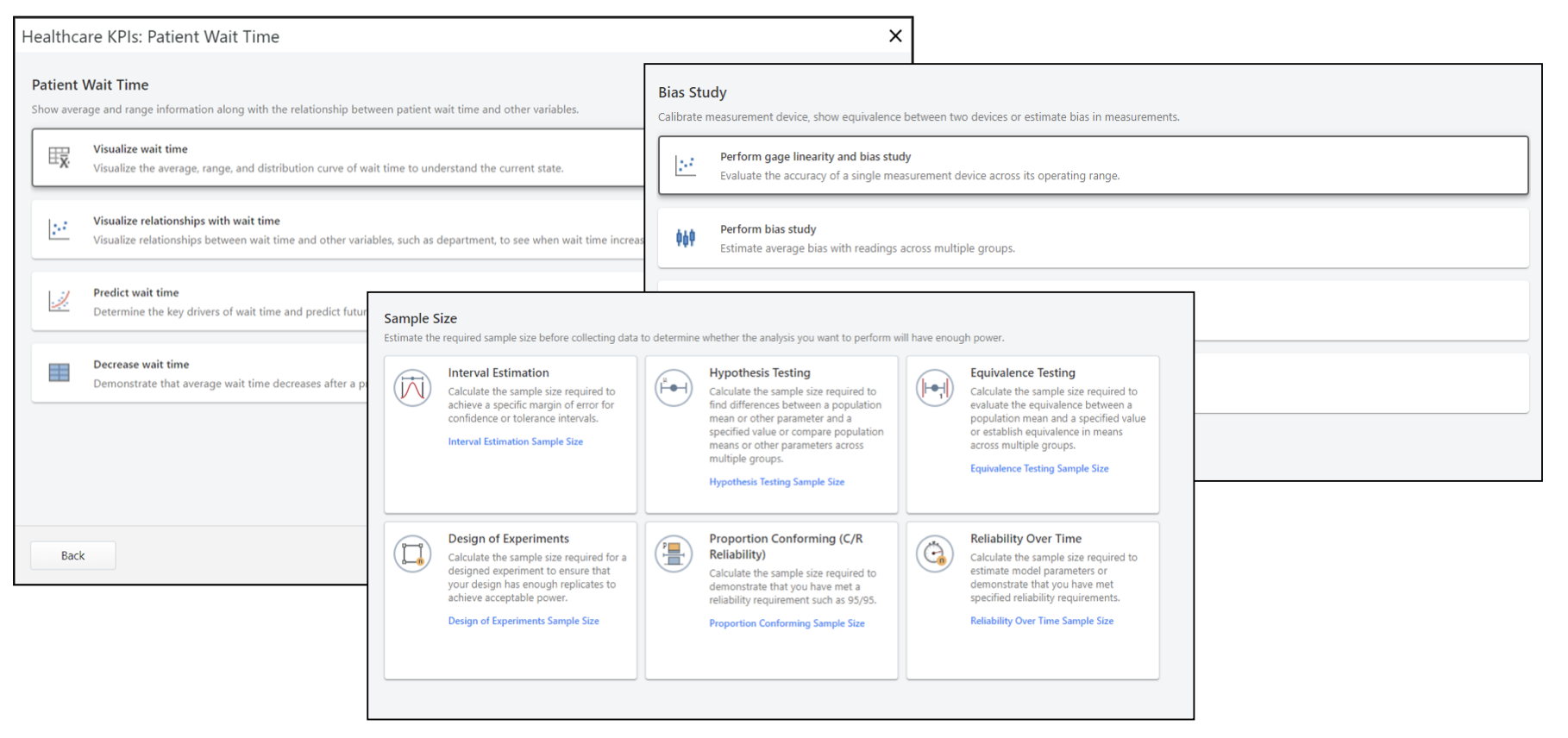This screenshot has height=738, width=1568.
Task: Click the Sample Size panel heading
Action: (421, 318)
